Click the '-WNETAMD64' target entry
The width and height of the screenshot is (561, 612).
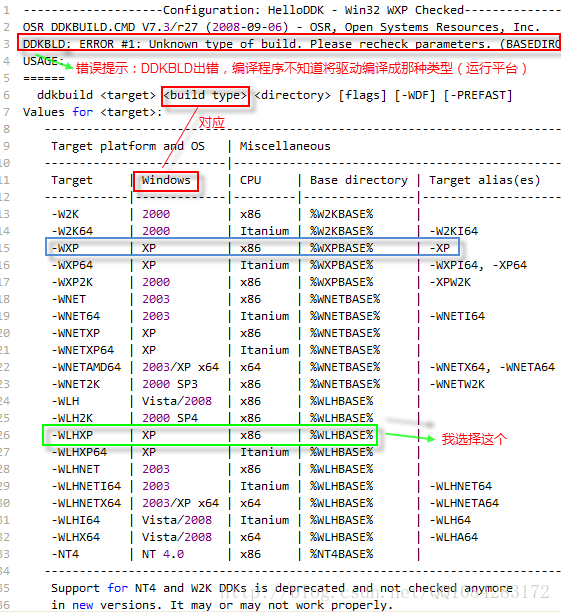86,367
